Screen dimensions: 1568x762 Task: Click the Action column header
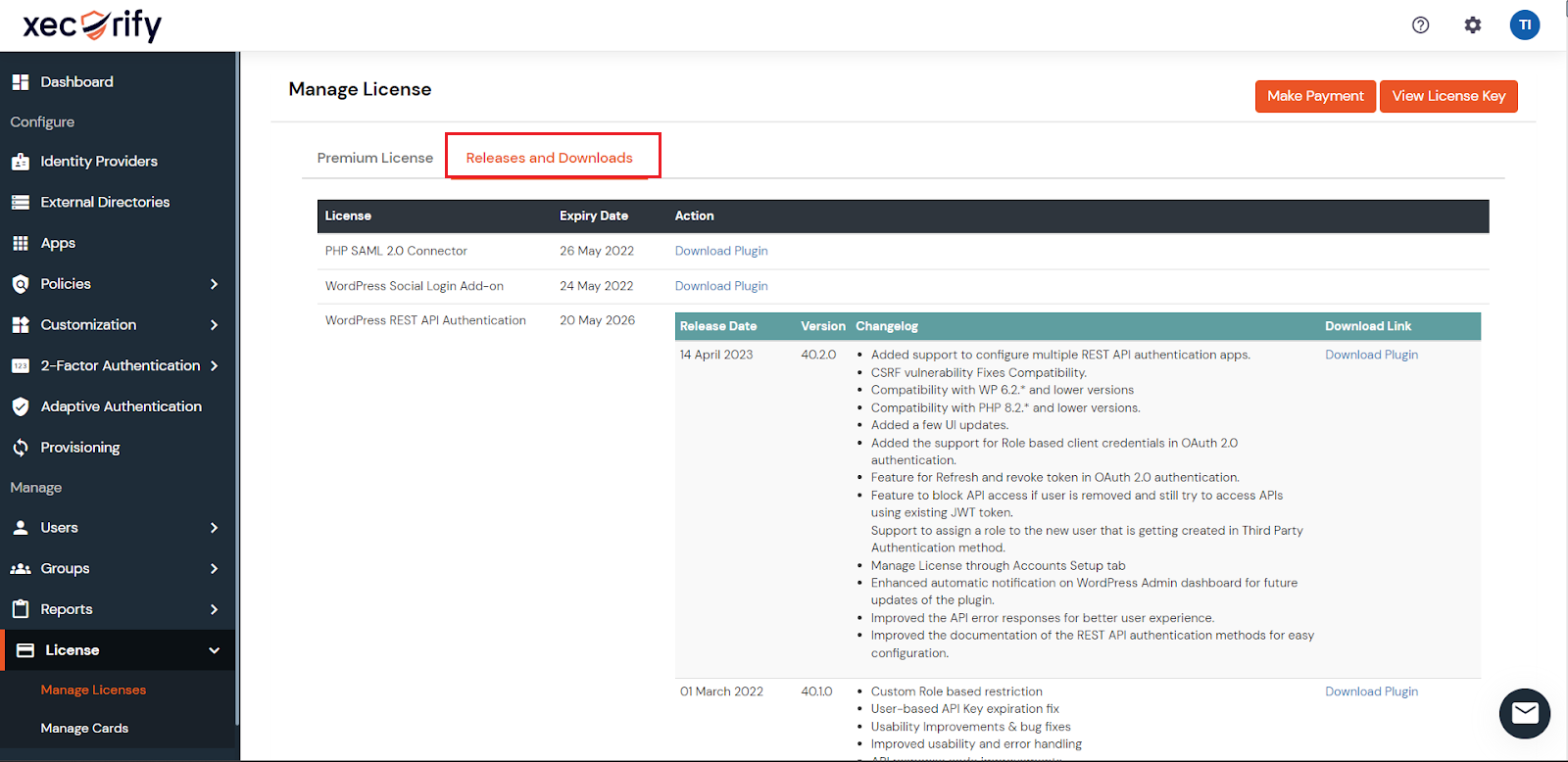tap(694, 215)
